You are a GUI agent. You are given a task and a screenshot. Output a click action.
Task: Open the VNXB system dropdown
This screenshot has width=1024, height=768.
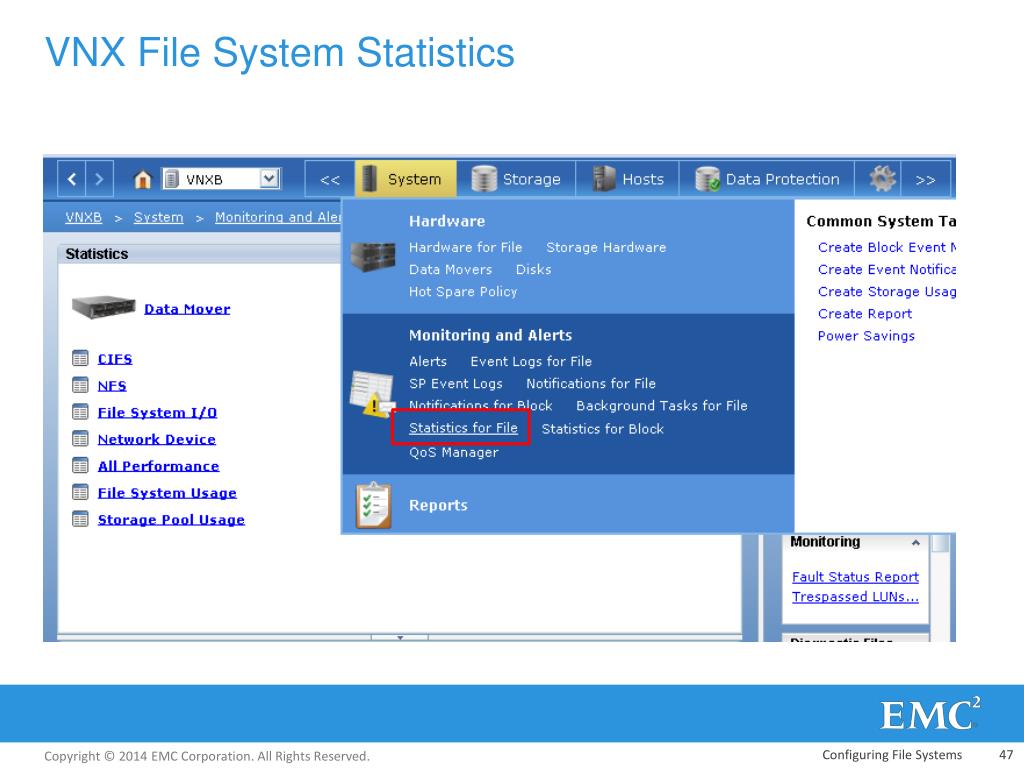(269, 178)
